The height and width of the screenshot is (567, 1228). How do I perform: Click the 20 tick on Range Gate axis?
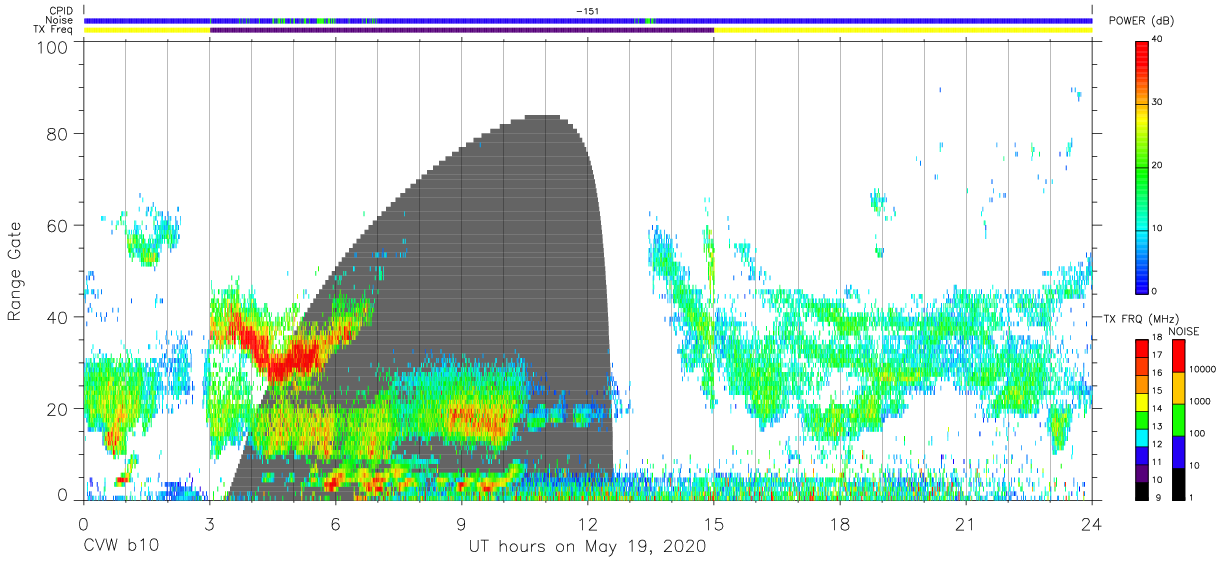(x=56, y=410)
